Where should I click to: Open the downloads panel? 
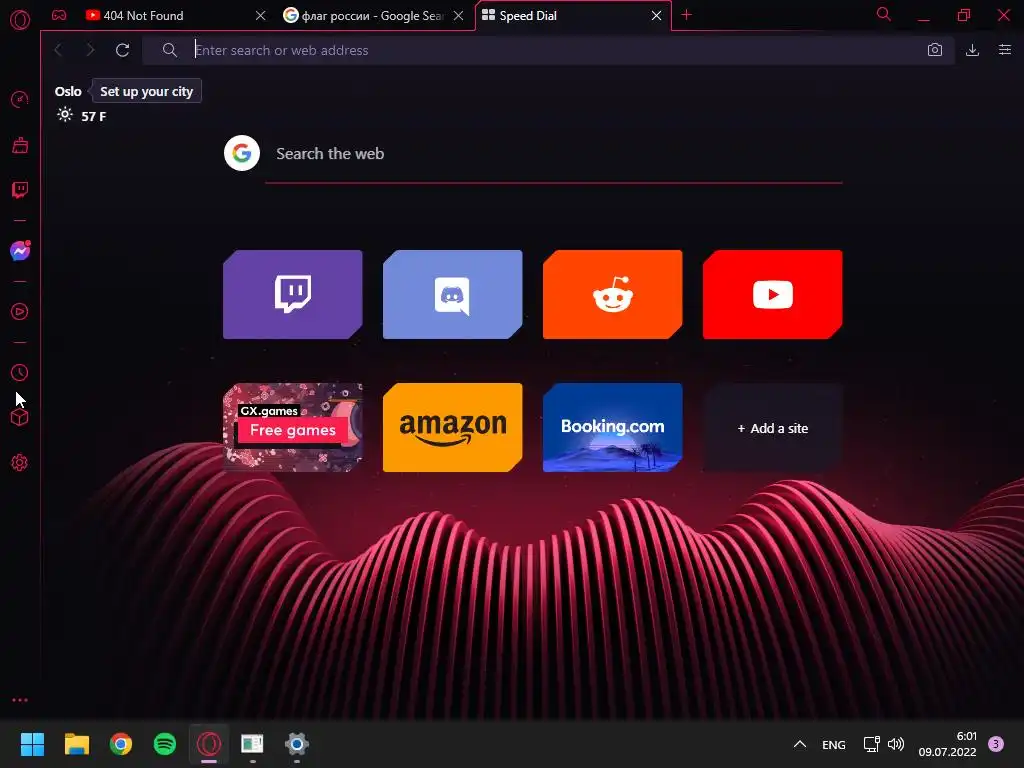[x=972, y=50]
